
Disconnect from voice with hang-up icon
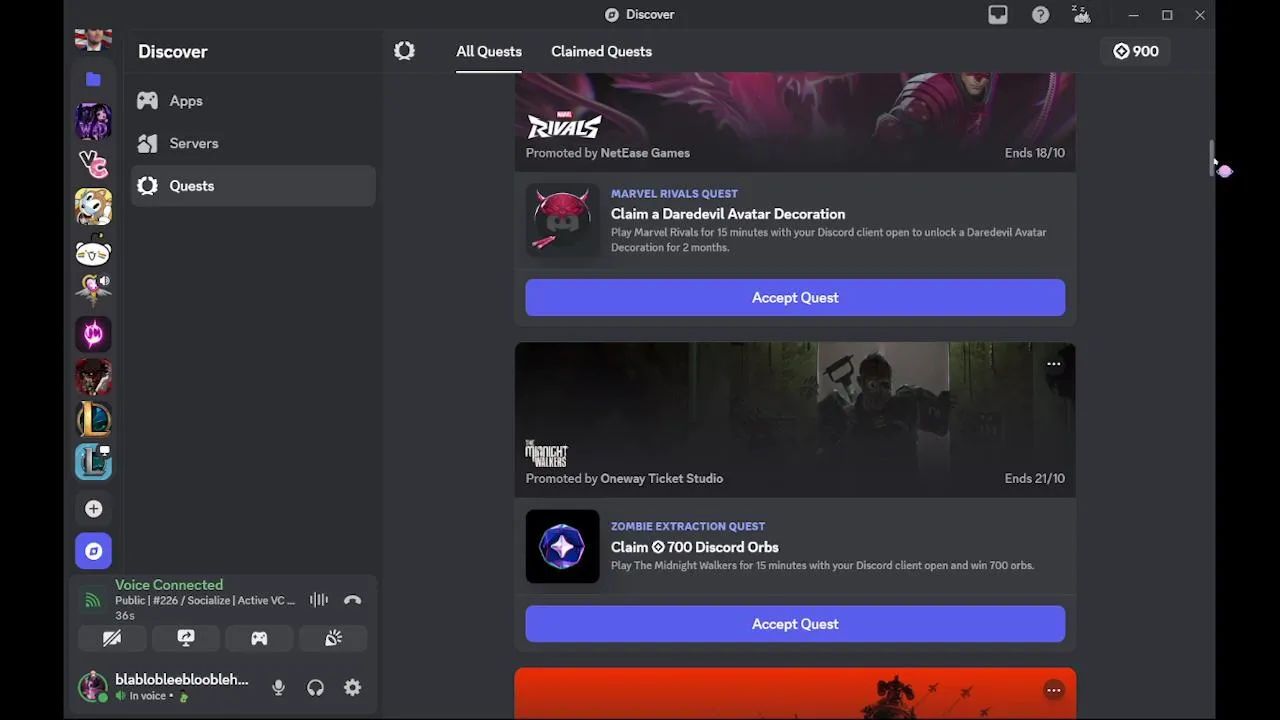point(352,600)
